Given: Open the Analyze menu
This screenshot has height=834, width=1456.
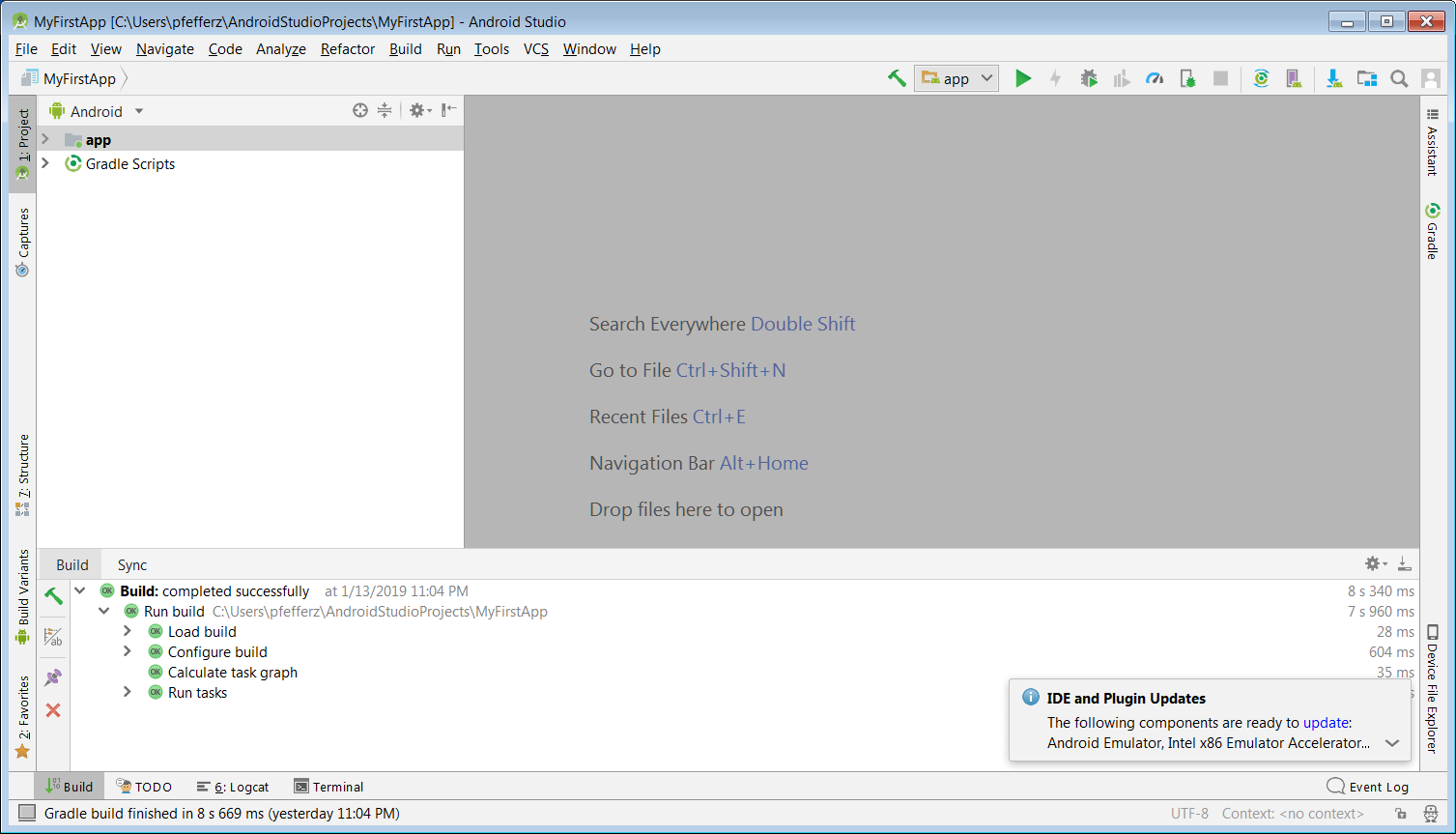Looking at the screenshot, I should pos(281,48).
